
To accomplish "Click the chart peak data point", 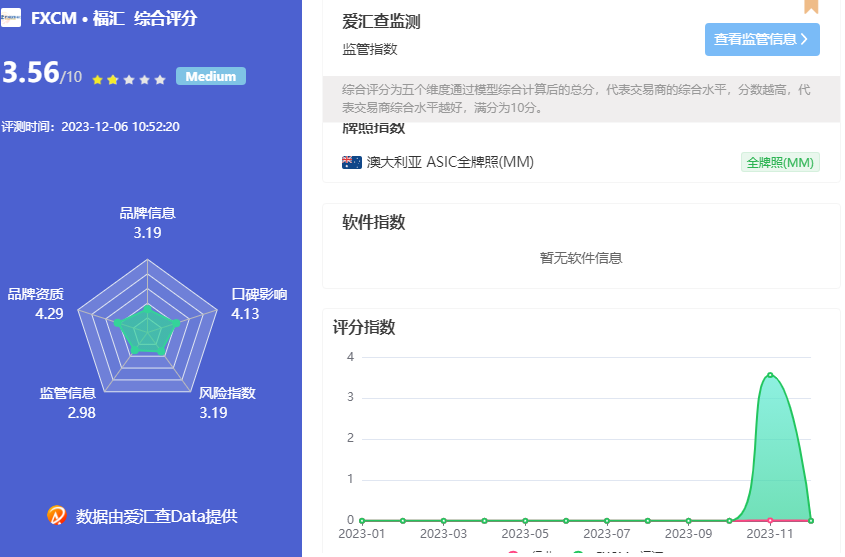I will [769, 375].
